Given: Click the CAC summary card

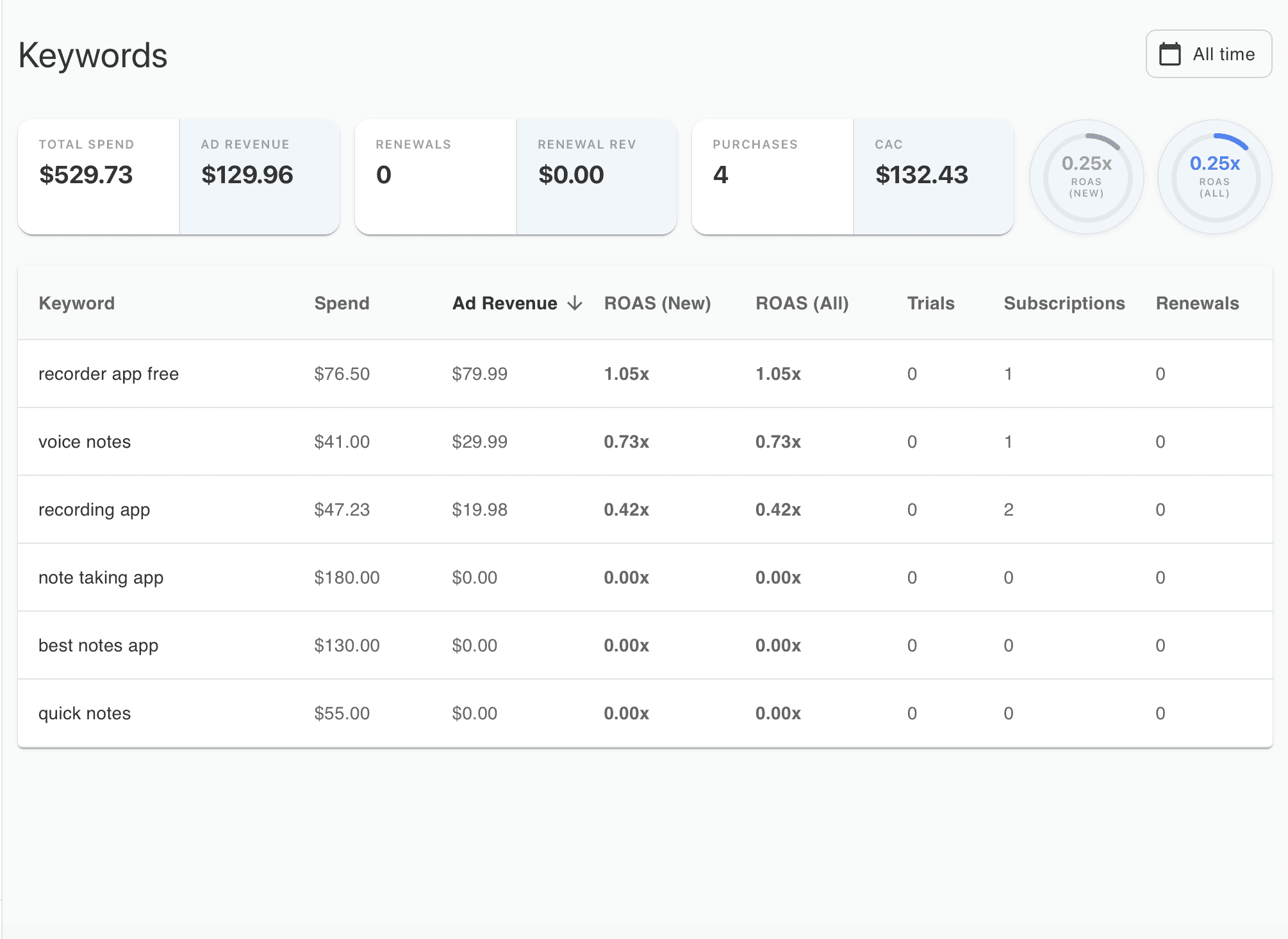Looking at the screenshot, I should coord(933,176).
